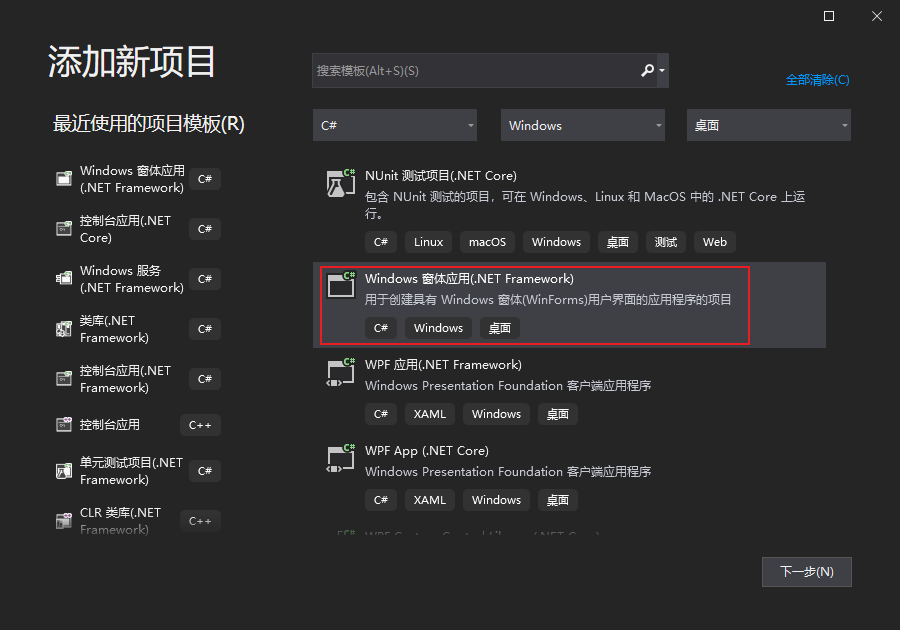
Task: Select recent CLR 类库(.NET Framework) entry text
Action: pos(121,520)
